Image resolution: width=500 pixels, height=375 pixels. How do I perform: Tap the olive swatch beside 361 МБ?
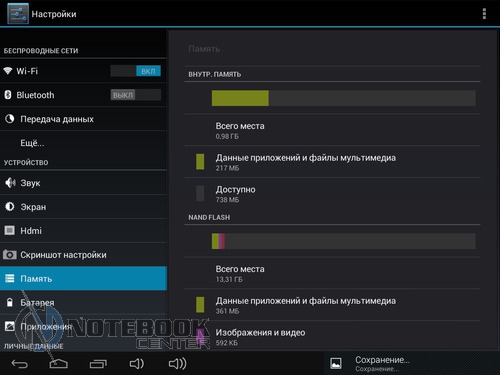point(200,305)
